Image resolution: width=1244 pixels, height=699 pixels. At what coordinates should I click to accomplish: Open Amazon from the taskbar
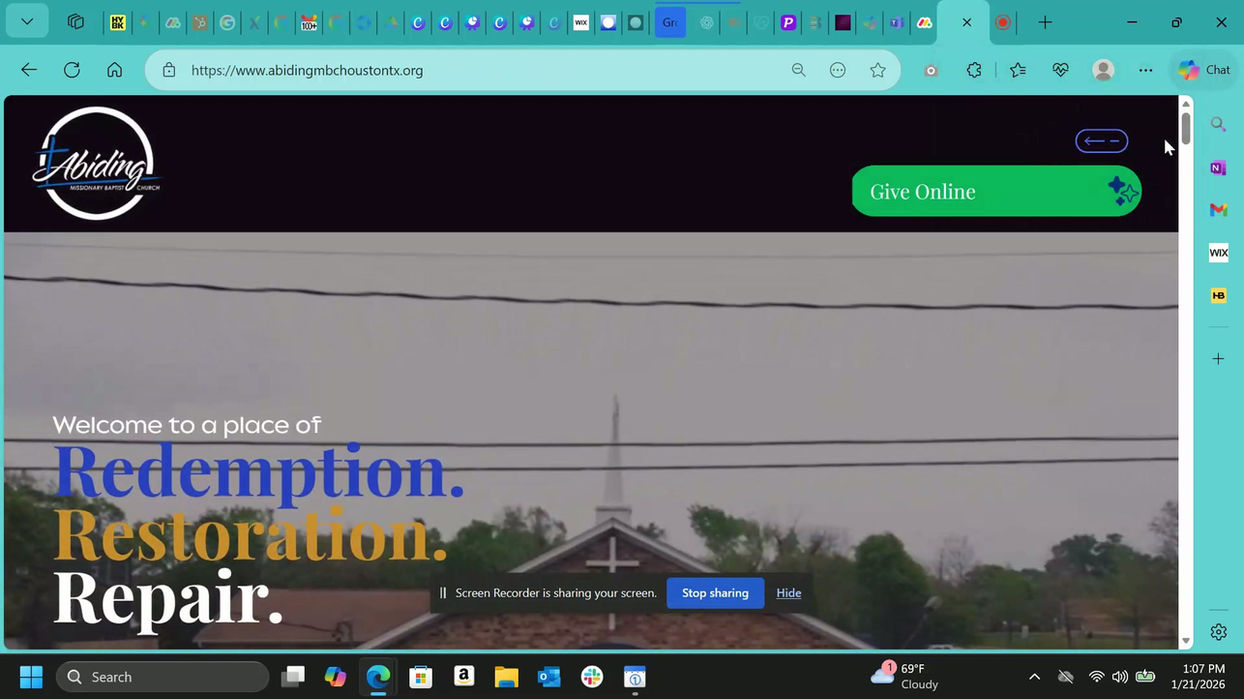pyautogui.click(x=463, y=677)
